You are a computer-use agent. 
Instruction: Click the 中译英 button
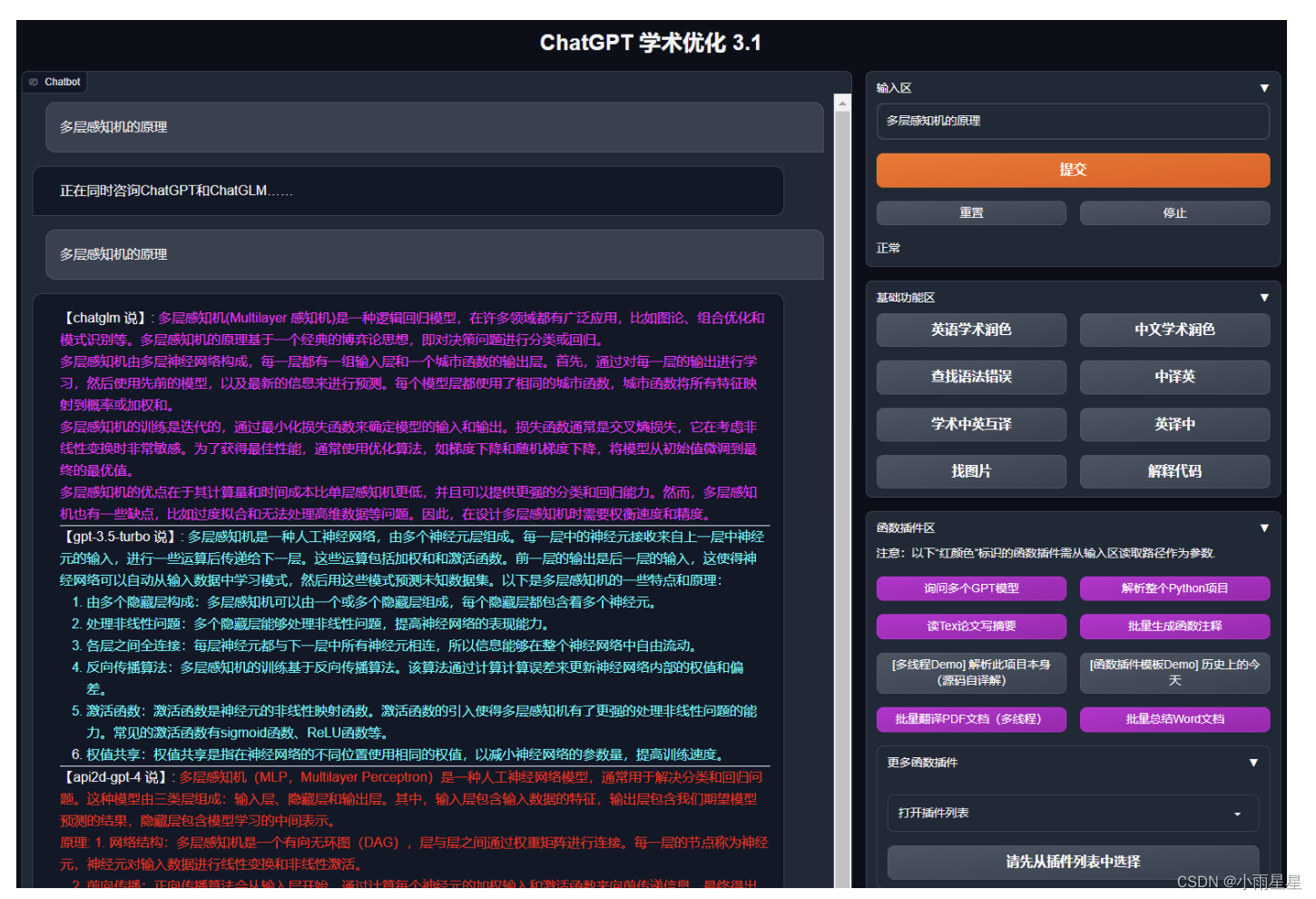click(1174, 377)
